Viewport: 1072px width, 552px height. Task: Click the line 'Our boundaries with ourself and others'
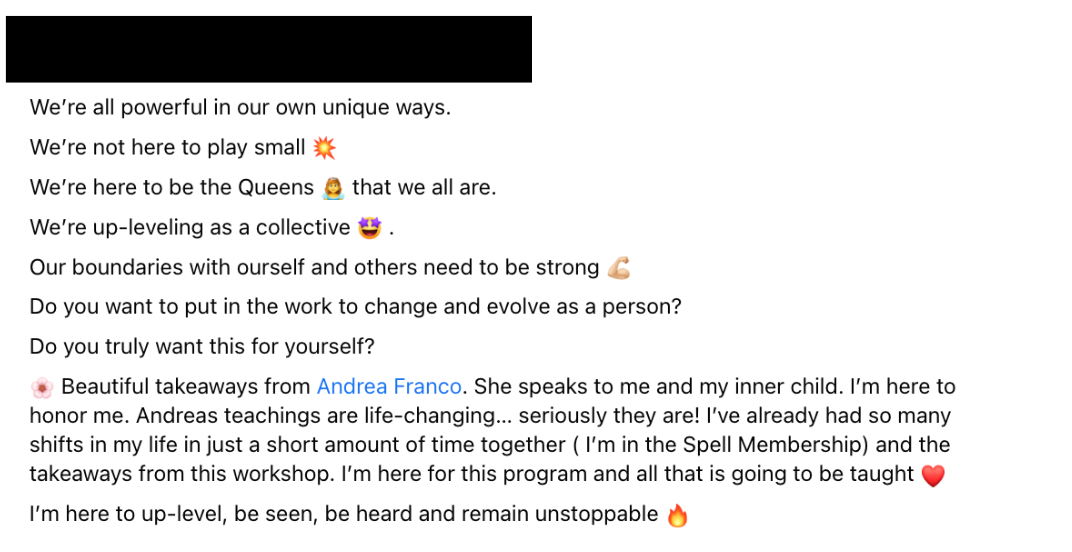click(314, 267)
